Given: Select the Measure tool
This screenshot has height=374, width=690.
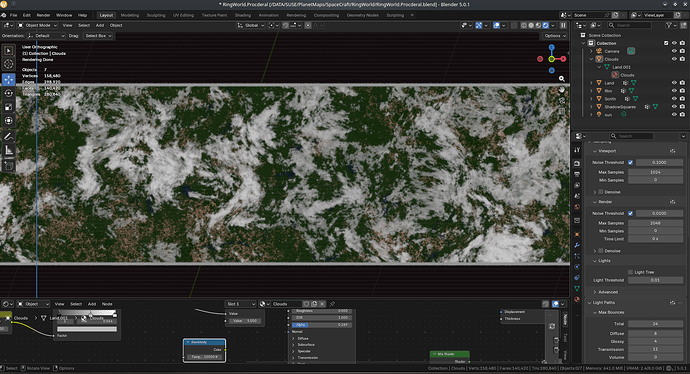Looking at the screenshot, I should (8, 150).
